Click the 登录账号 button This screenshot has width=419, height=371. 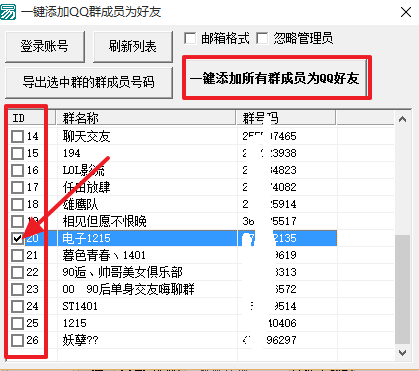[45, 46]
